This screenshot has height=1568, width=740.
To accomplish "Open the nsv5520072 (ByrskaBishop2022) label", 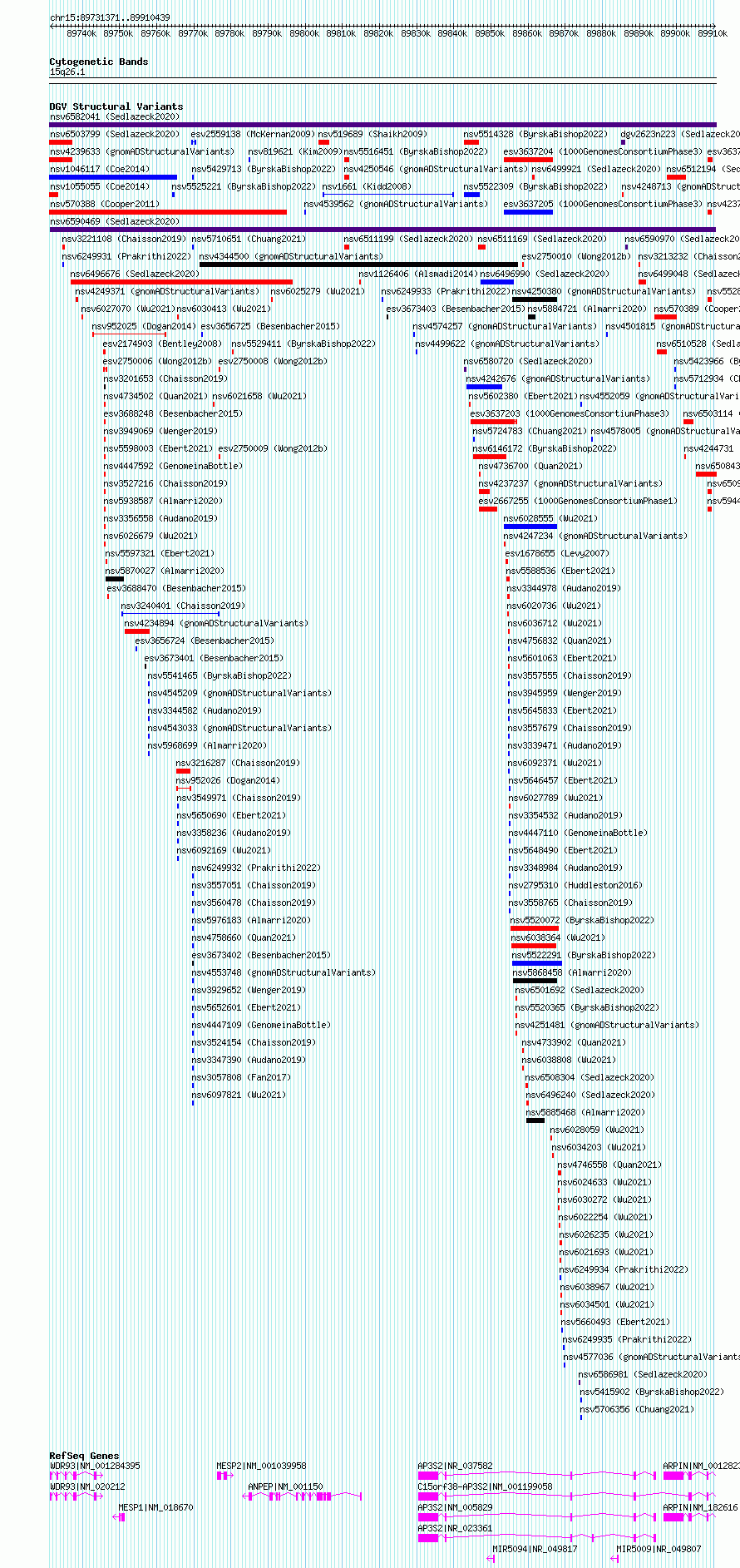I will 582,920.
